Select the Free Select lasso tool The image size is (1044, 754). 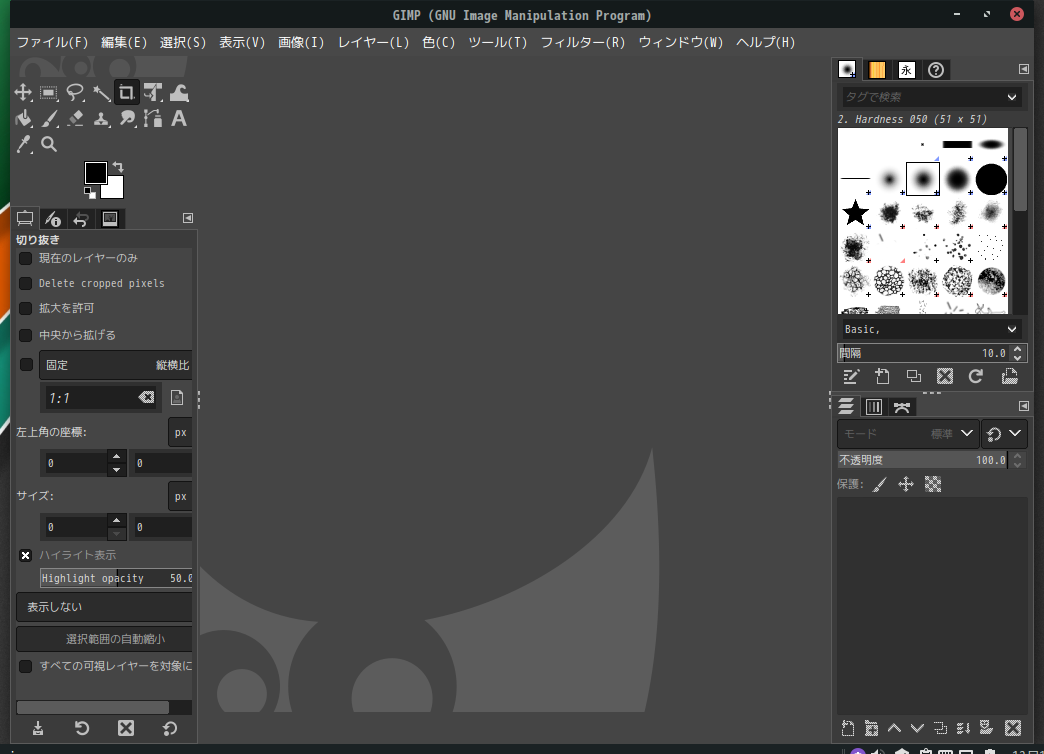[75, 93]
